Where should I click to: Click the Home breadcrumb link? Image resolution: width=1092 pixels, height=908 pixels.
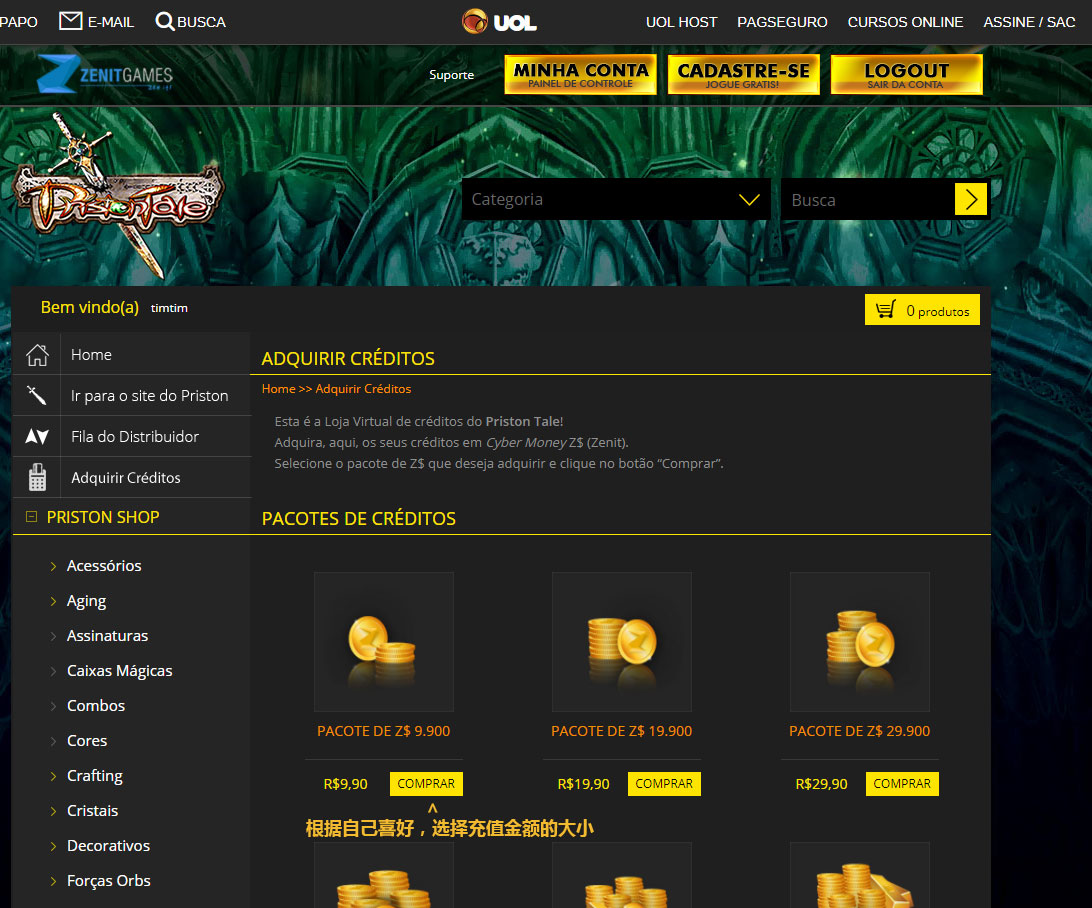[279, 389]
